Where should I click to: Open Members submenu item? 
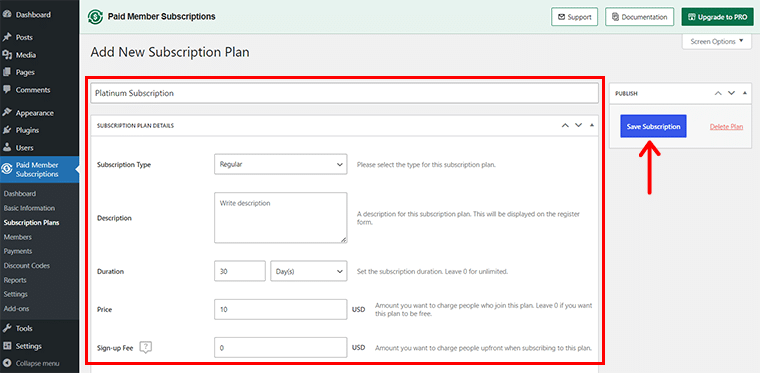[17, 237]
